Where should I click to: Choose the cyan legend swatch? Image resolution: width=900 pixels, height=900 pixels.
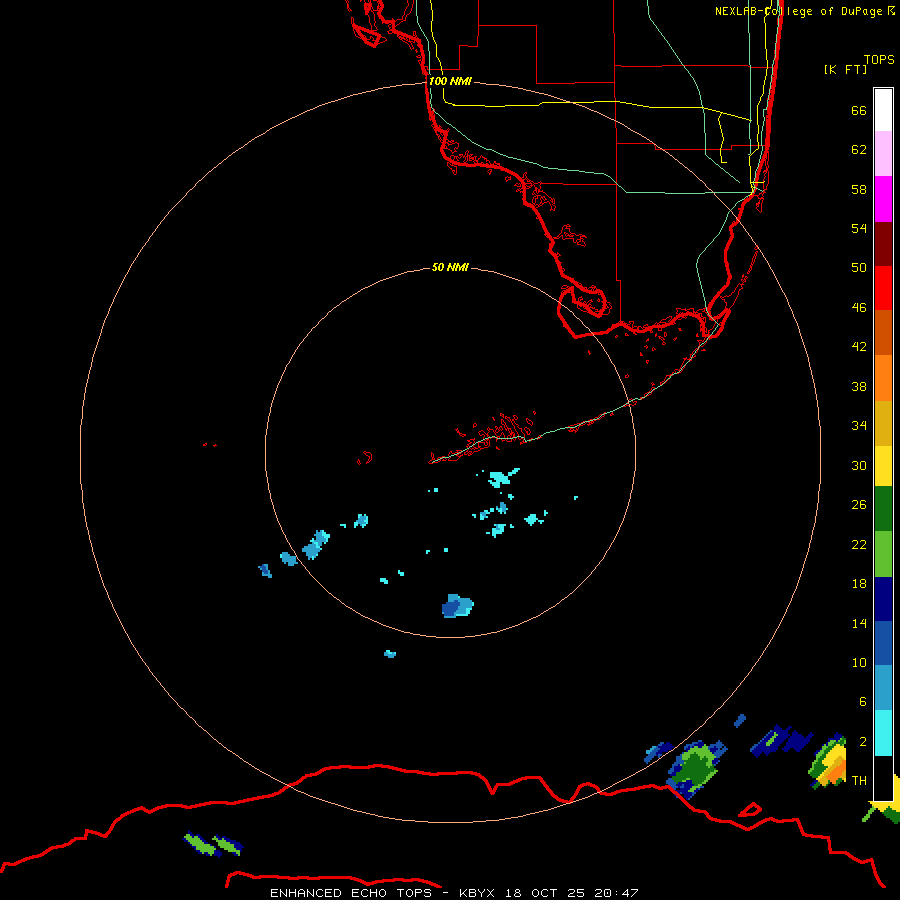click(883, 733)
